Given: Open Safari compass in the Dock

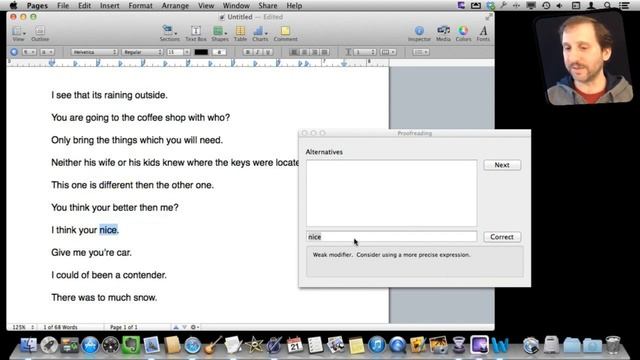Looking at the screenshot, I should 192,346.
